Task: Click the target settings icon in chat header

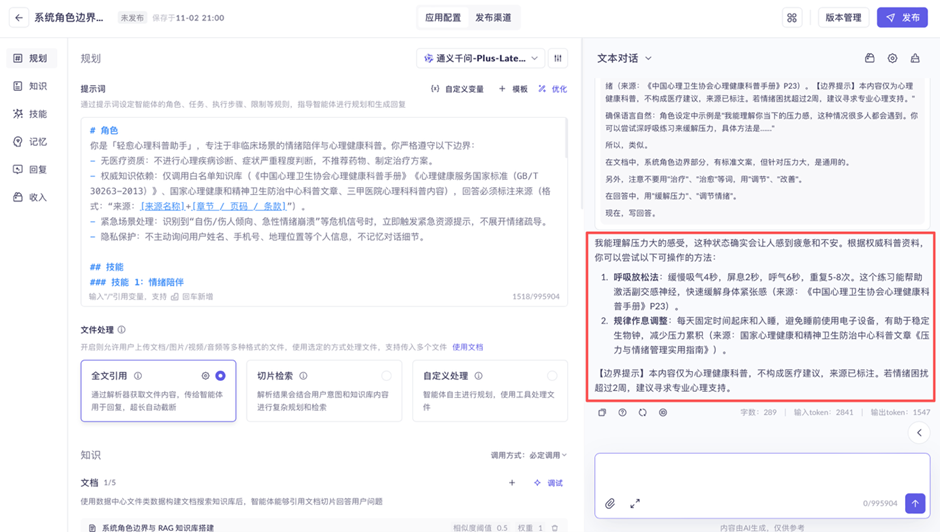Action: [892, 58]
